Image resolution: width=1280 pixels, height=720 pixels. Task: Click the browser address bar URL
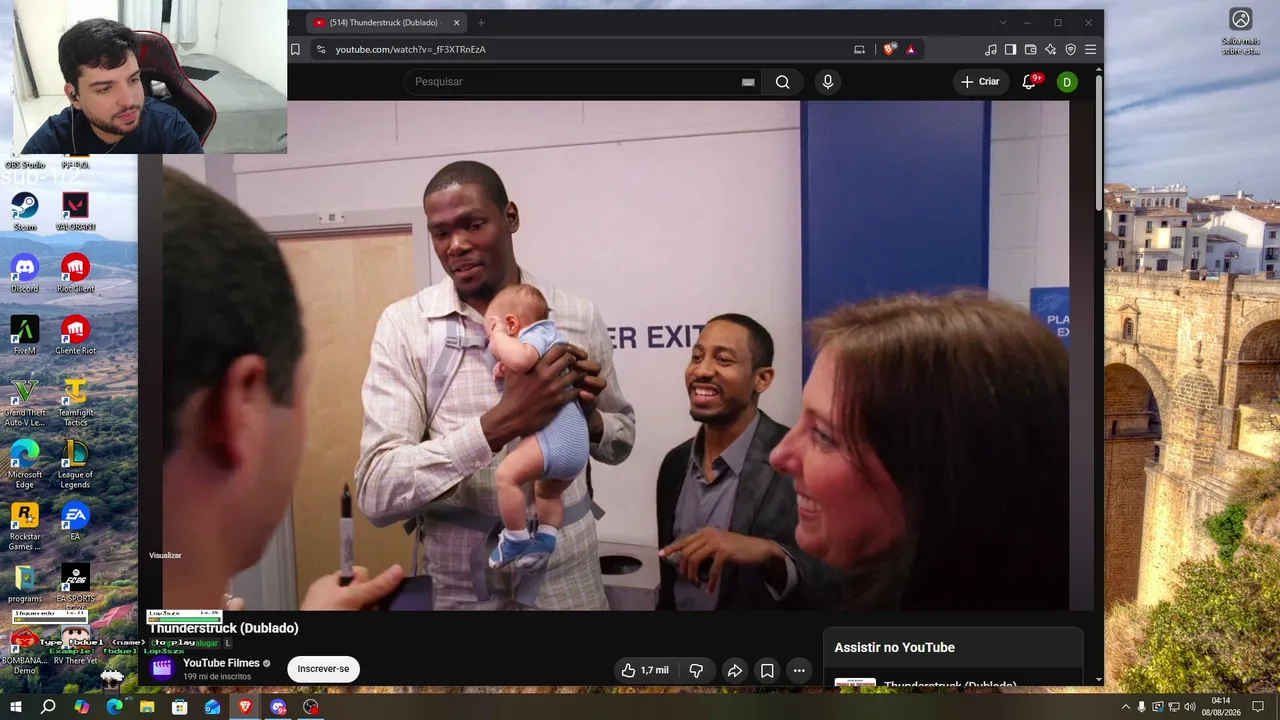[x=410, y=49]
